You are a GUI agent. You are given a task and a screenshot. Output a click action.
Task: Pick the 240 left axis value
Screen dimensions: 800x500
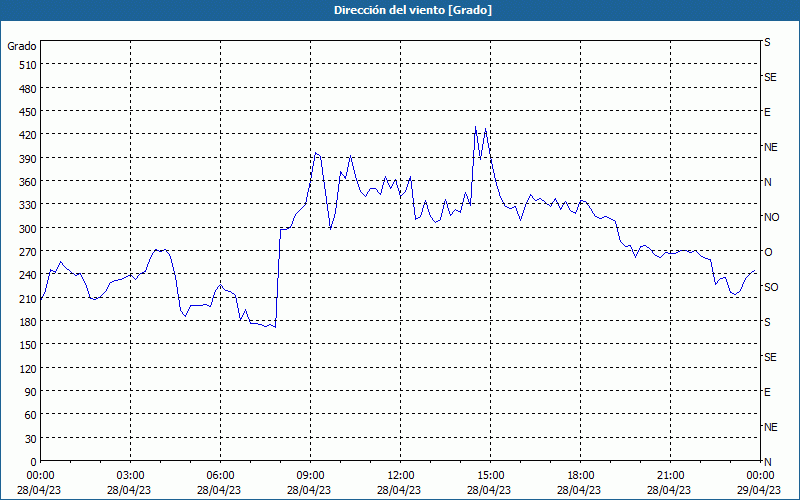coord(29,276)
